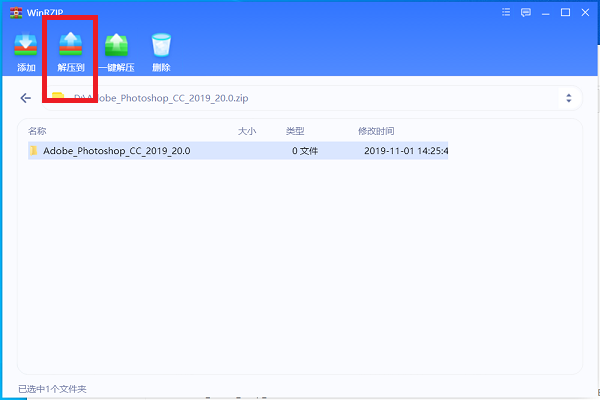
Task: Click the yellow folder icon in the file row
Action: pyautogui.click(x=33, y=151)
